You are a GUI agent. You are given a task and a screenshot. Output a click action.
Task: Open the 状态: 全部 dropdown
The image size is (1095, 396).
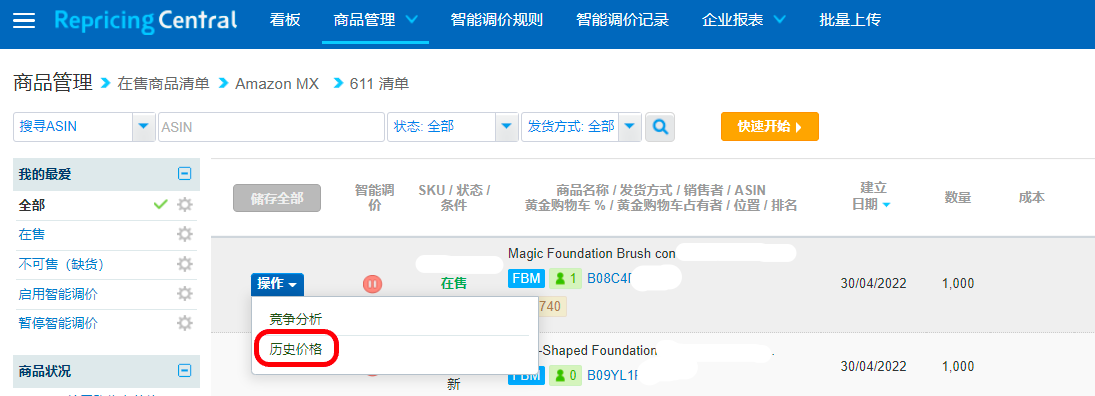pos(506,126)
